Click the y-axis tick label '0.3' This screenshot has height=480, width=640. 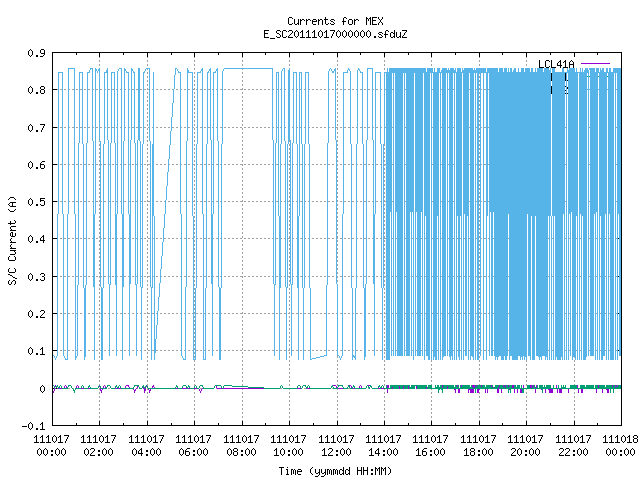click(36, 277)
